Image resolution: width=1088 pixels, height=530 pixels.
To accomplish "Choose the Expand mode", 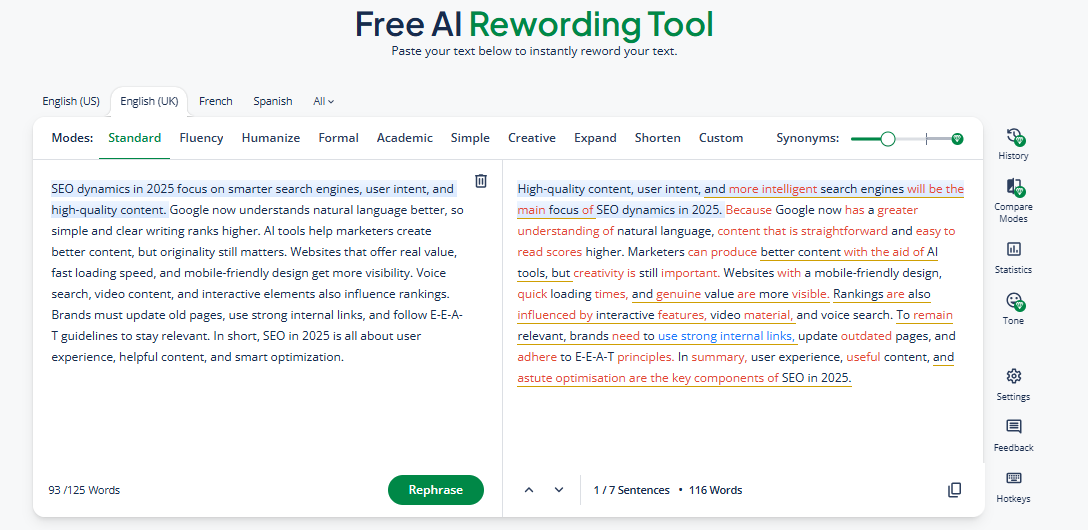I will 595,138.
